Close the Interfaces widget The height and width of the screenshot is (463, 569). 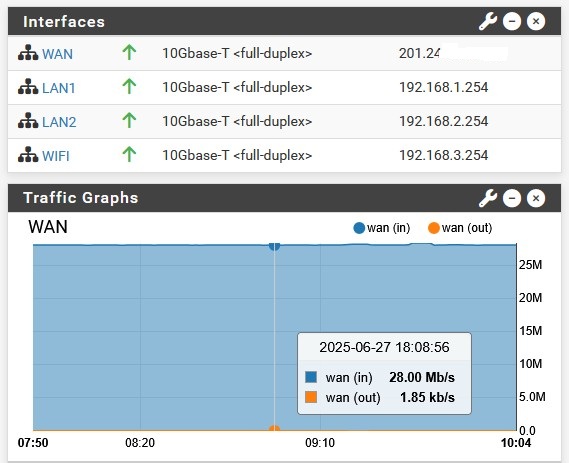coord(536,21)
